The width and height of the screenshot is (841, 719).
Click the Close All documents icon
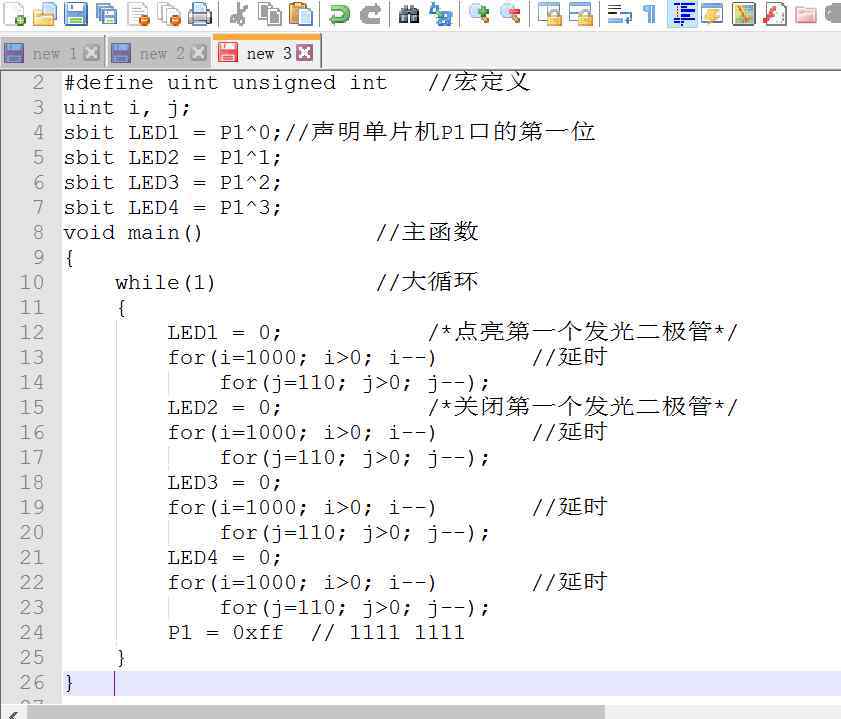pos(170,13)
